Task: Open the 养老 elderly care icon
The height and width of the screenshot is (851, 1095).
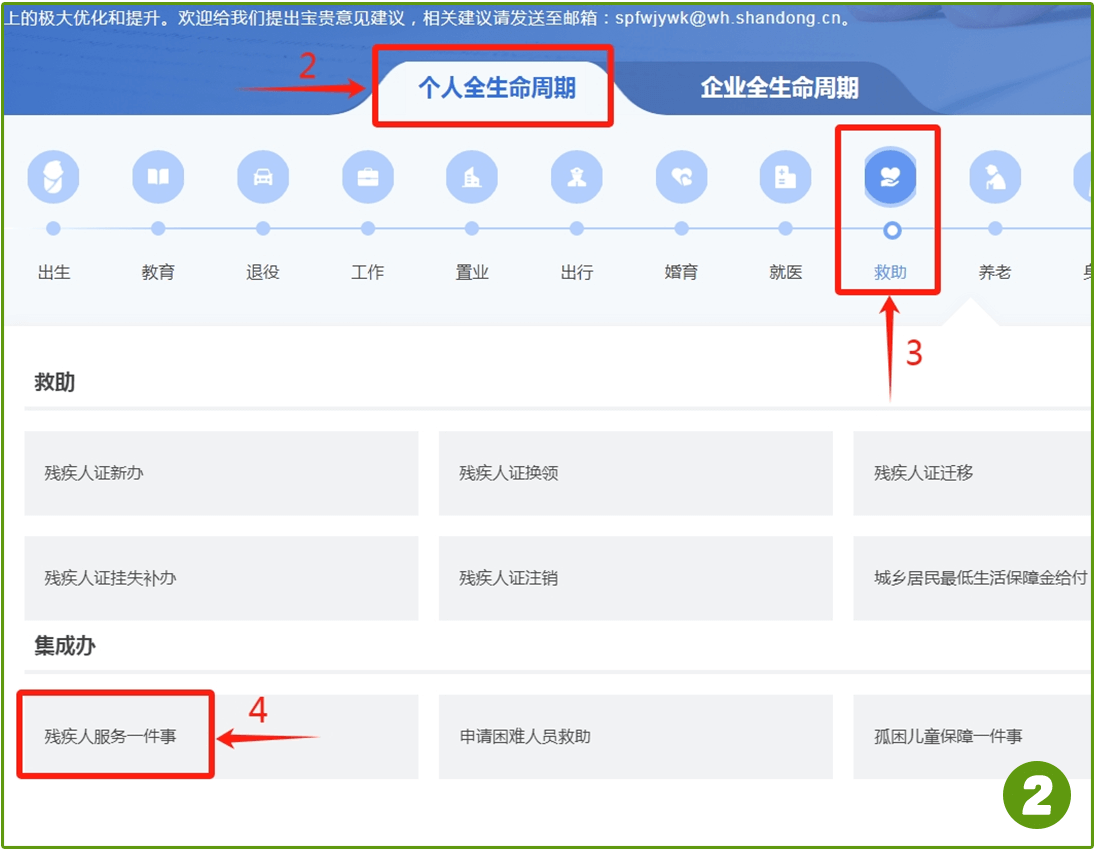Action: point(995,177)
